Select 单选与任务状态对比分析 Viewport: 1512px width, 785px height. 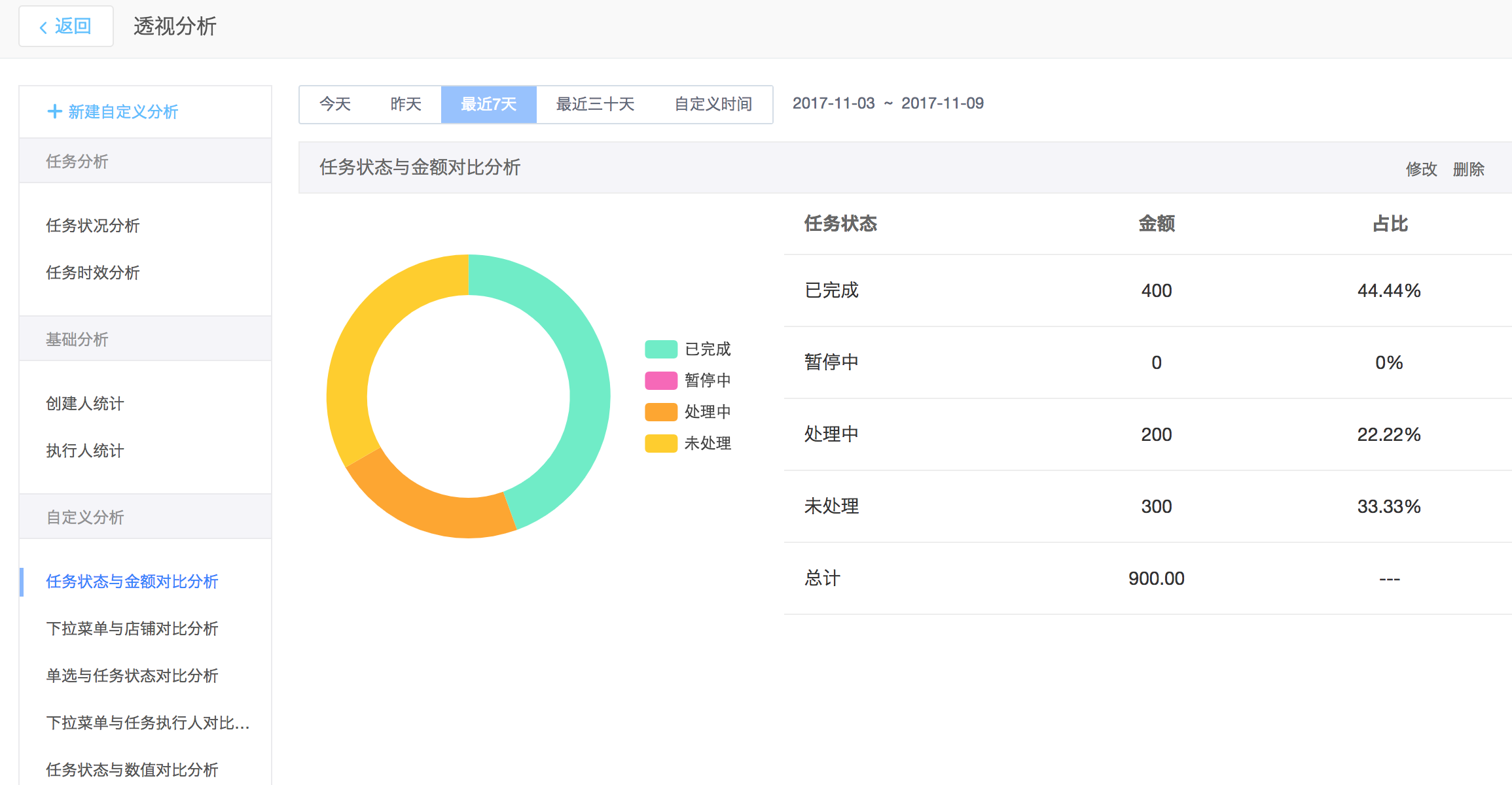coord(132,676)
